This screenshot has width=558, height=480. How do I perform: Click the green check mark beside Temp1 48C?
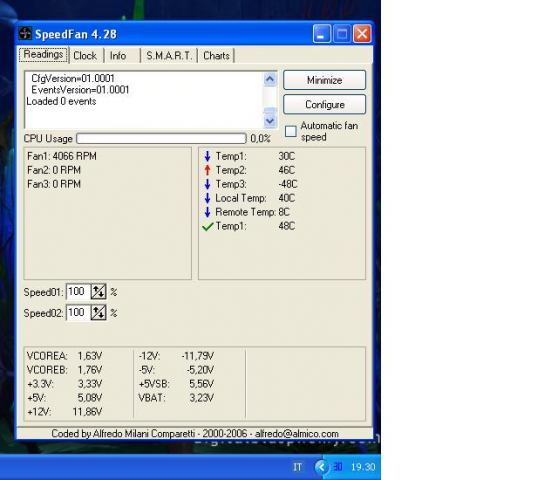[207, 226]
